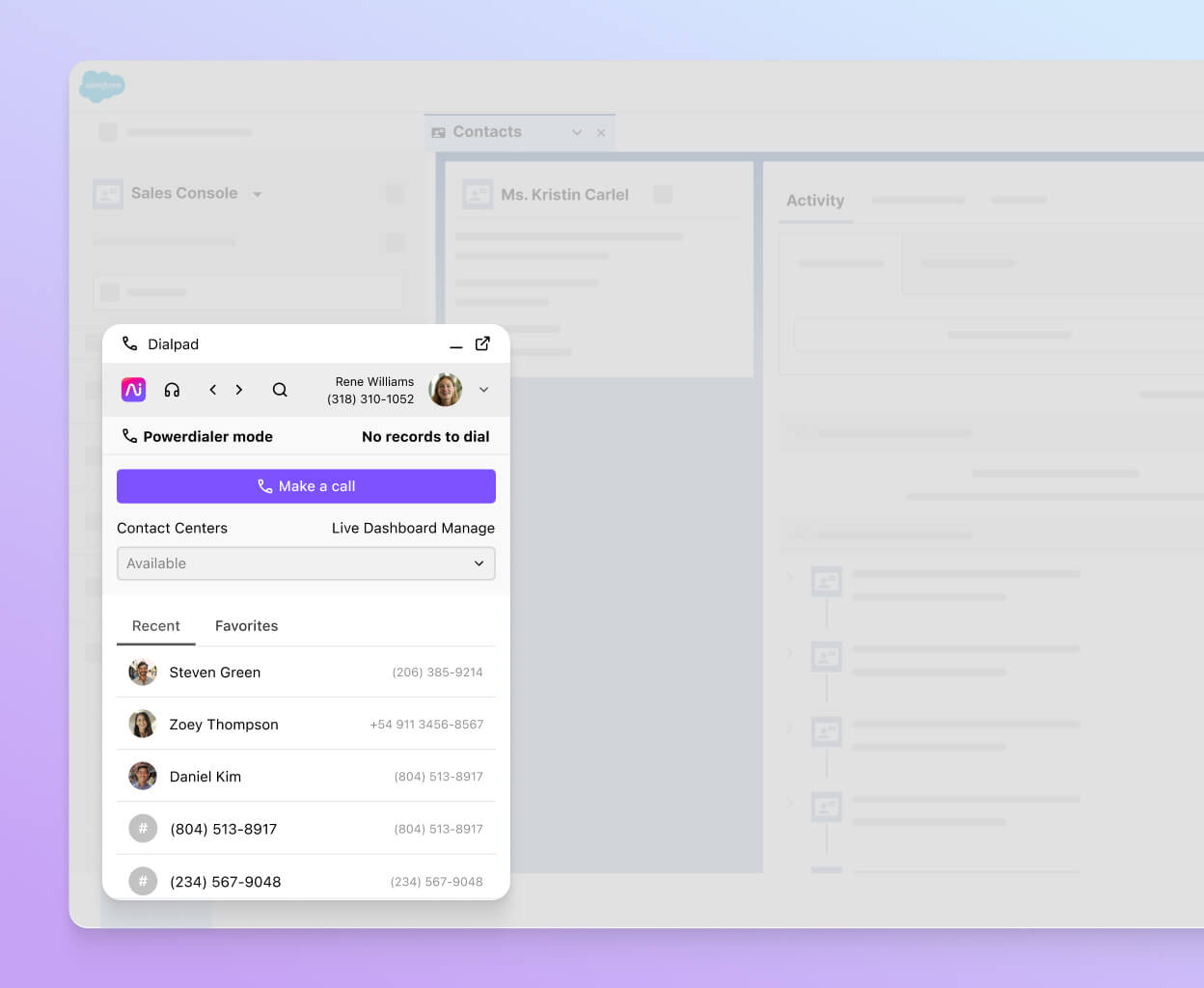Click the Dialpad Ai logo icon
Viewport: 1204px width, 988px height.
133,389
